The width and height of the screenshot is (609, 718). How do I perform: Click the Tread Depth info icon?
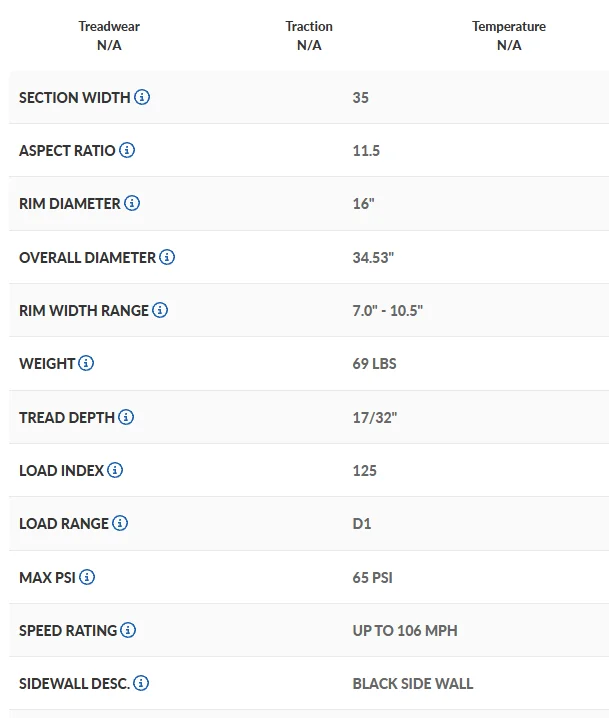[x=126, y=417]
